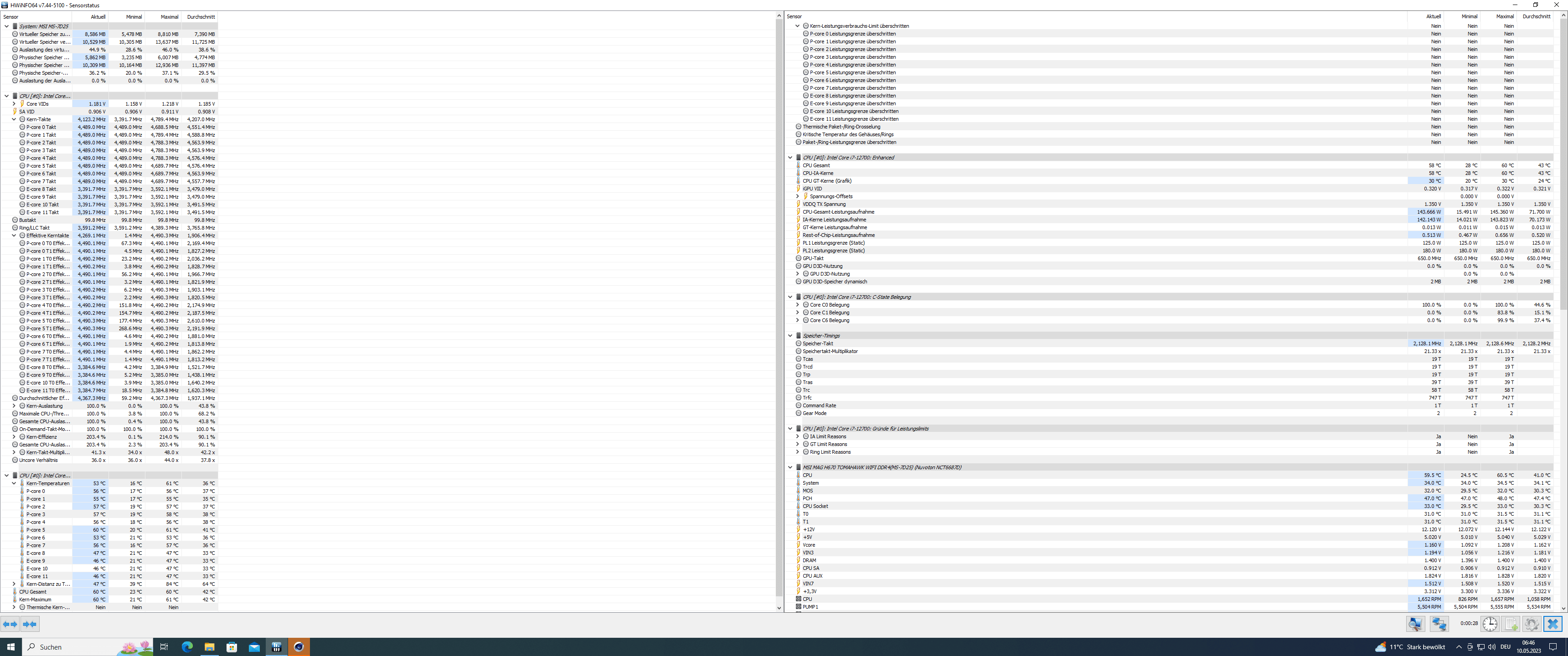This screenshot has width=1568, height=656.
Task: Collapse the Speicher-Timings section
Action: coord(790,336)
